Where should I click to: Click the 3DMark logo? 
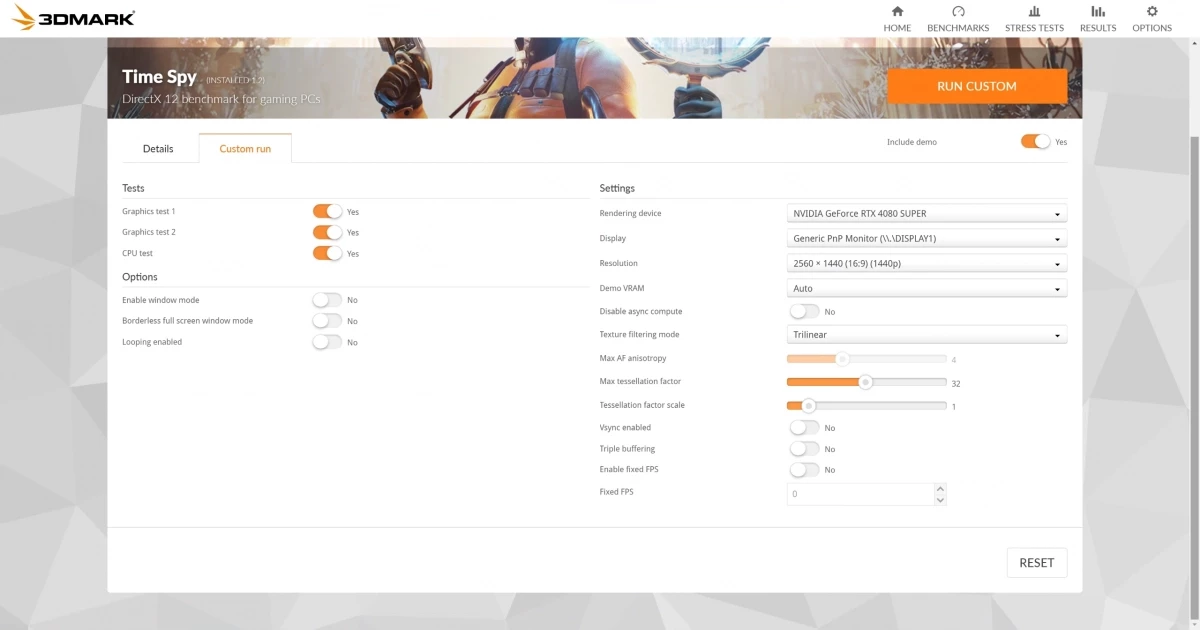click(x=72, y=18)
